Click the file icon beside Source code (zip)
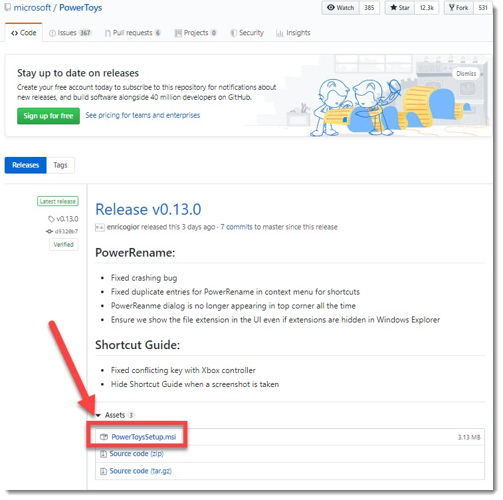This screenshot has height=500, width=503. click(x=104, y=454)
